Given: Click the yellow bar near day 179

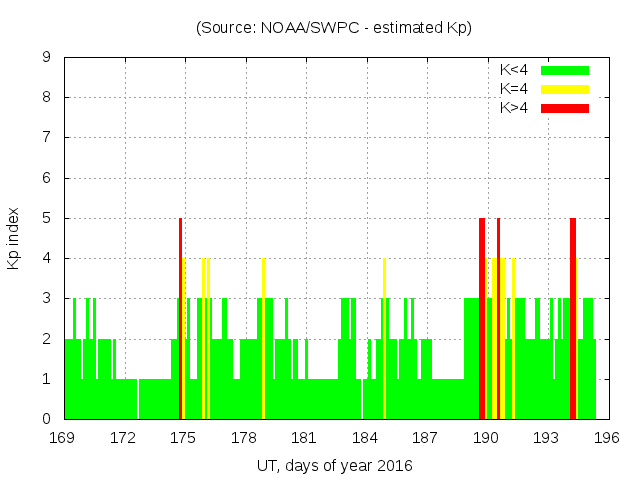Looking at the screenshot, I should 263,340.
